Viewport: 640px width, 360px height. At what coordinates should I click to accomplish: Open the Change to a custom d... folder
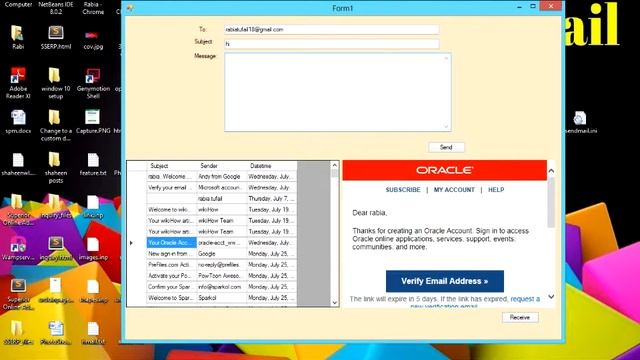click(56, 125)
